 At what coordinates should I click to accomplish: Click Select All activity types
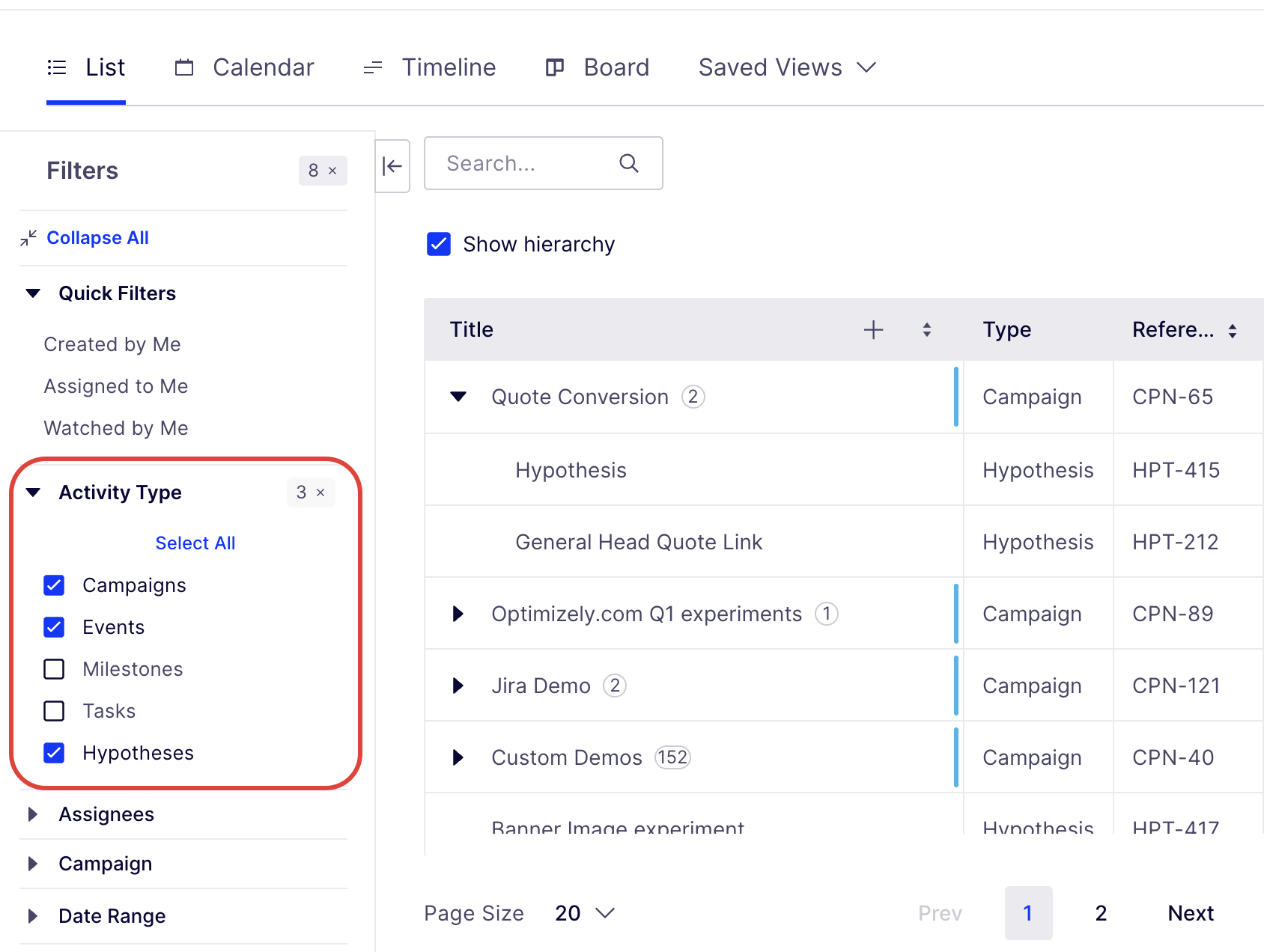click(x=195, y=543)
